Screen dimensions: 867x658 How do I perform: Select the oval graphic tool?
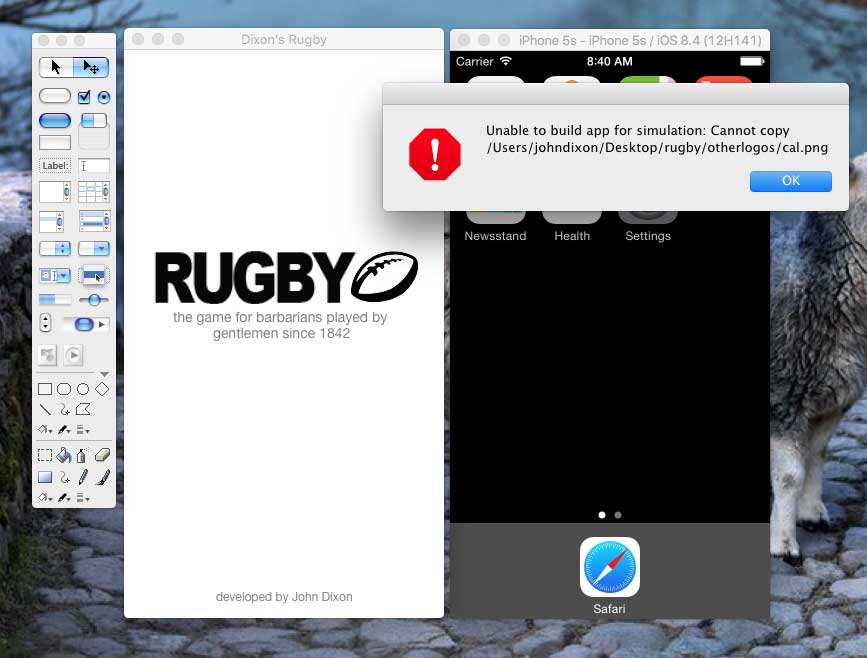pos(83,389)
